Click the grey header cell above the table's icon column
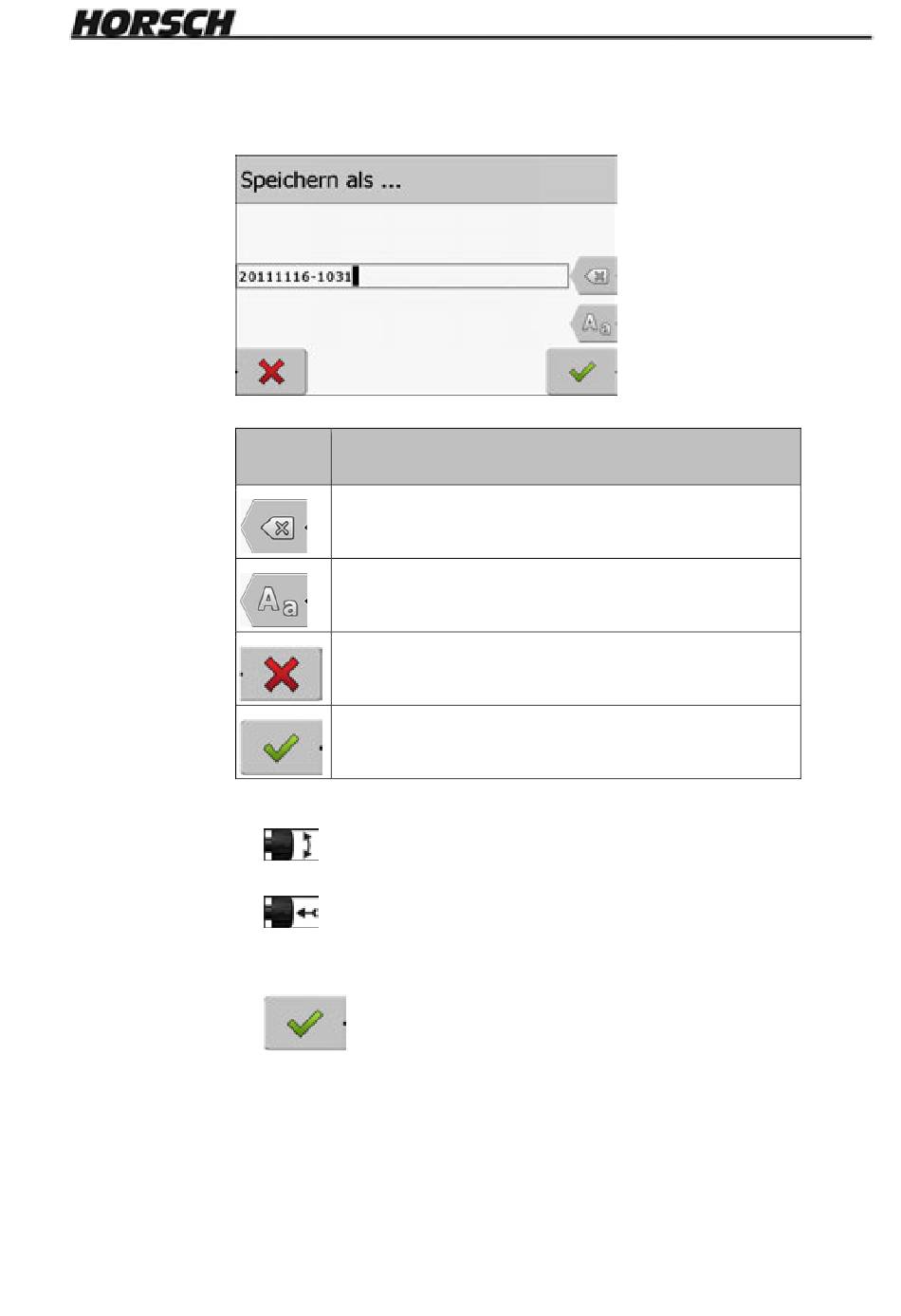Image resolution: width=901 pixels, height=1316 pixels. 284,456
